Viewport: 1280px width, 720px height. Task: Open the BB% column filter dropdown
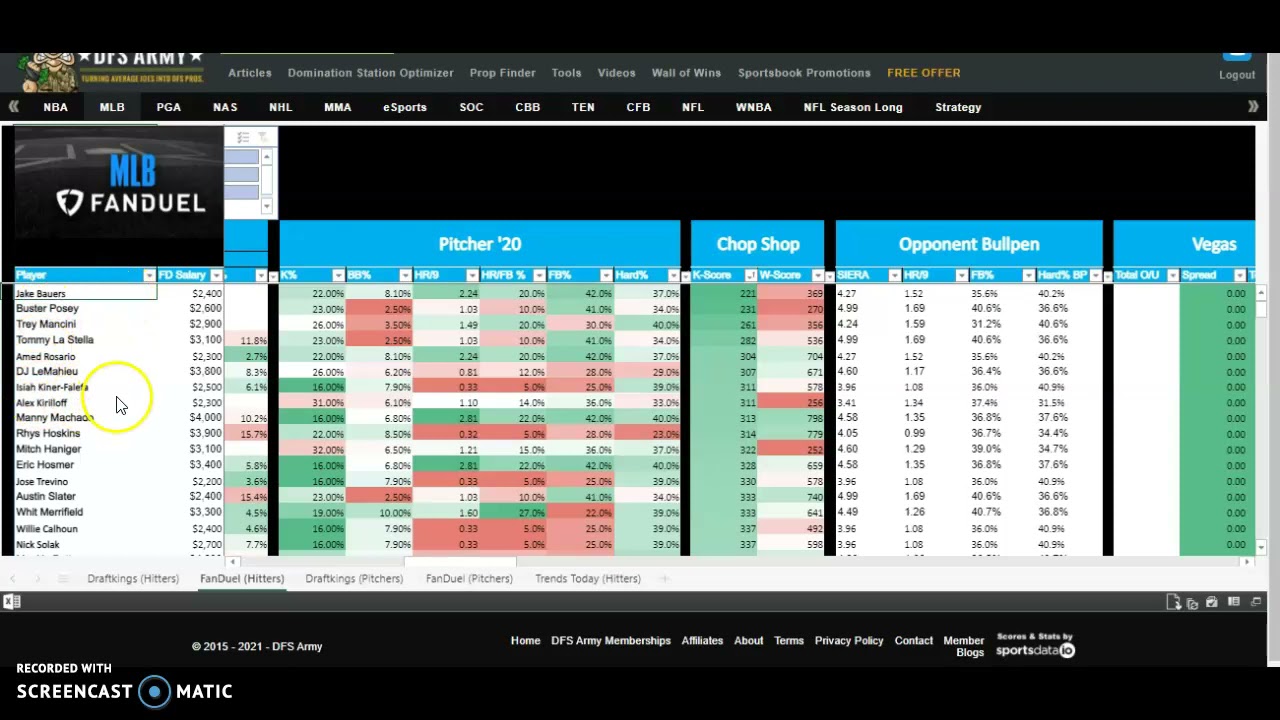405,276
